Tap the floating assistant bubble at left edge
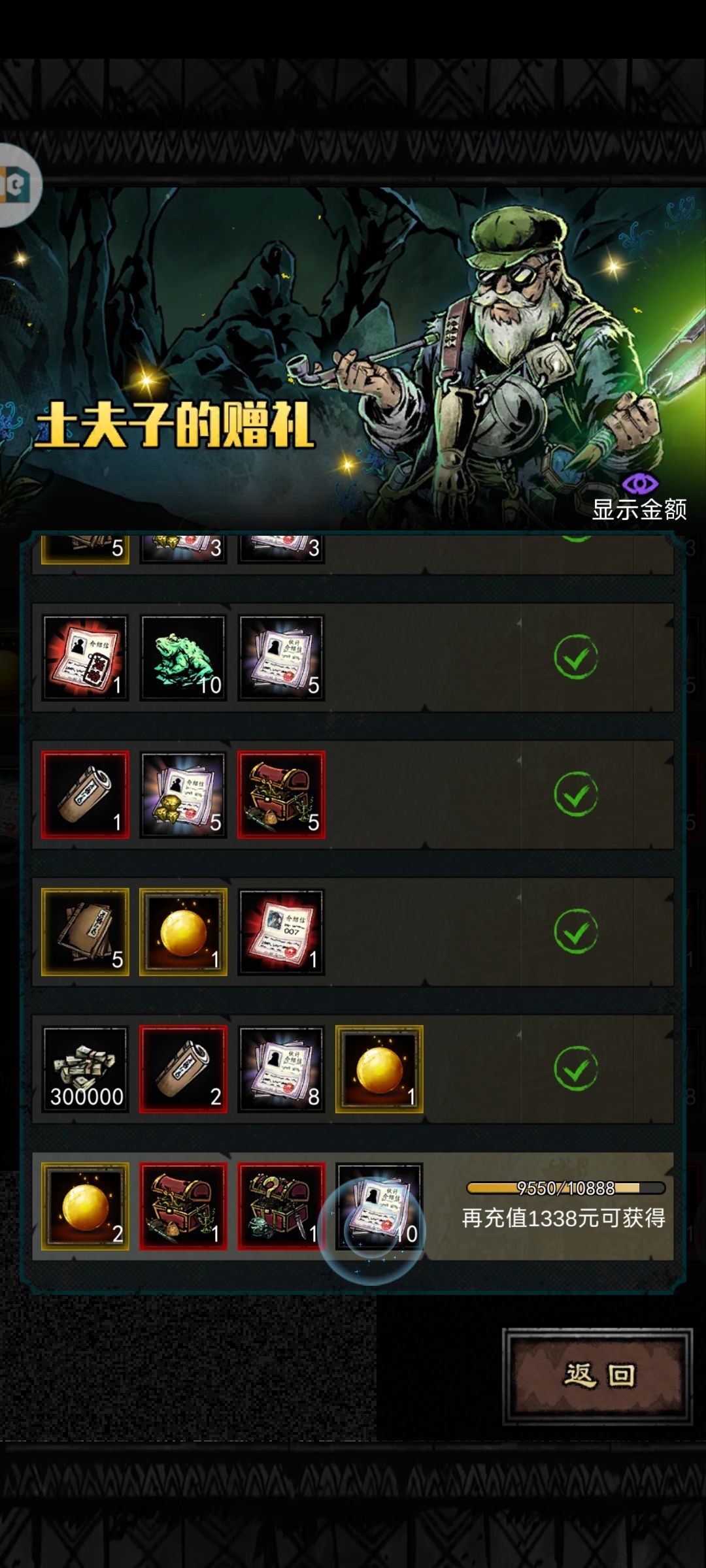This screenshot has width=706, height=1568. 18,185
